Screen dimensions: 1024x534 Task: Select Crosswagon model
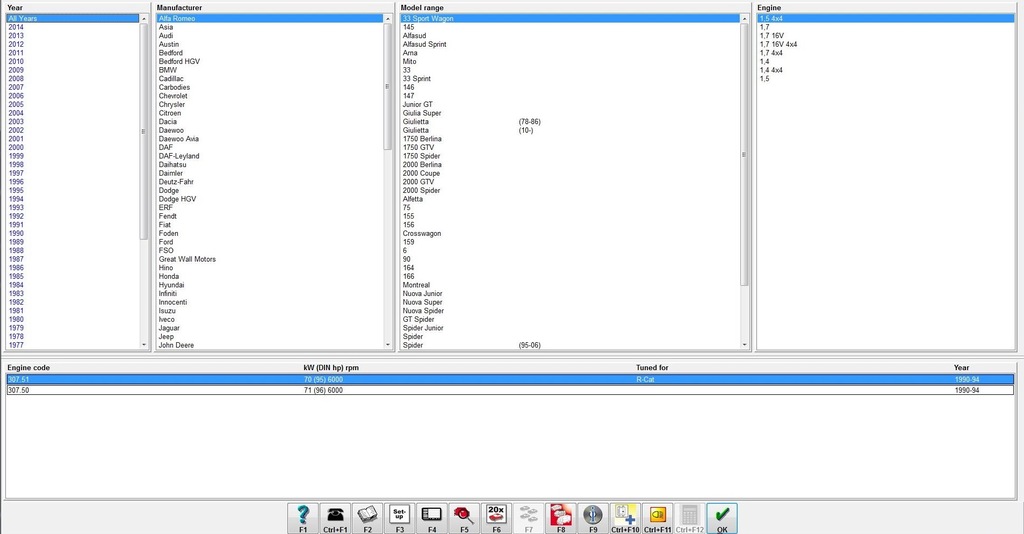tap(422, 234)
